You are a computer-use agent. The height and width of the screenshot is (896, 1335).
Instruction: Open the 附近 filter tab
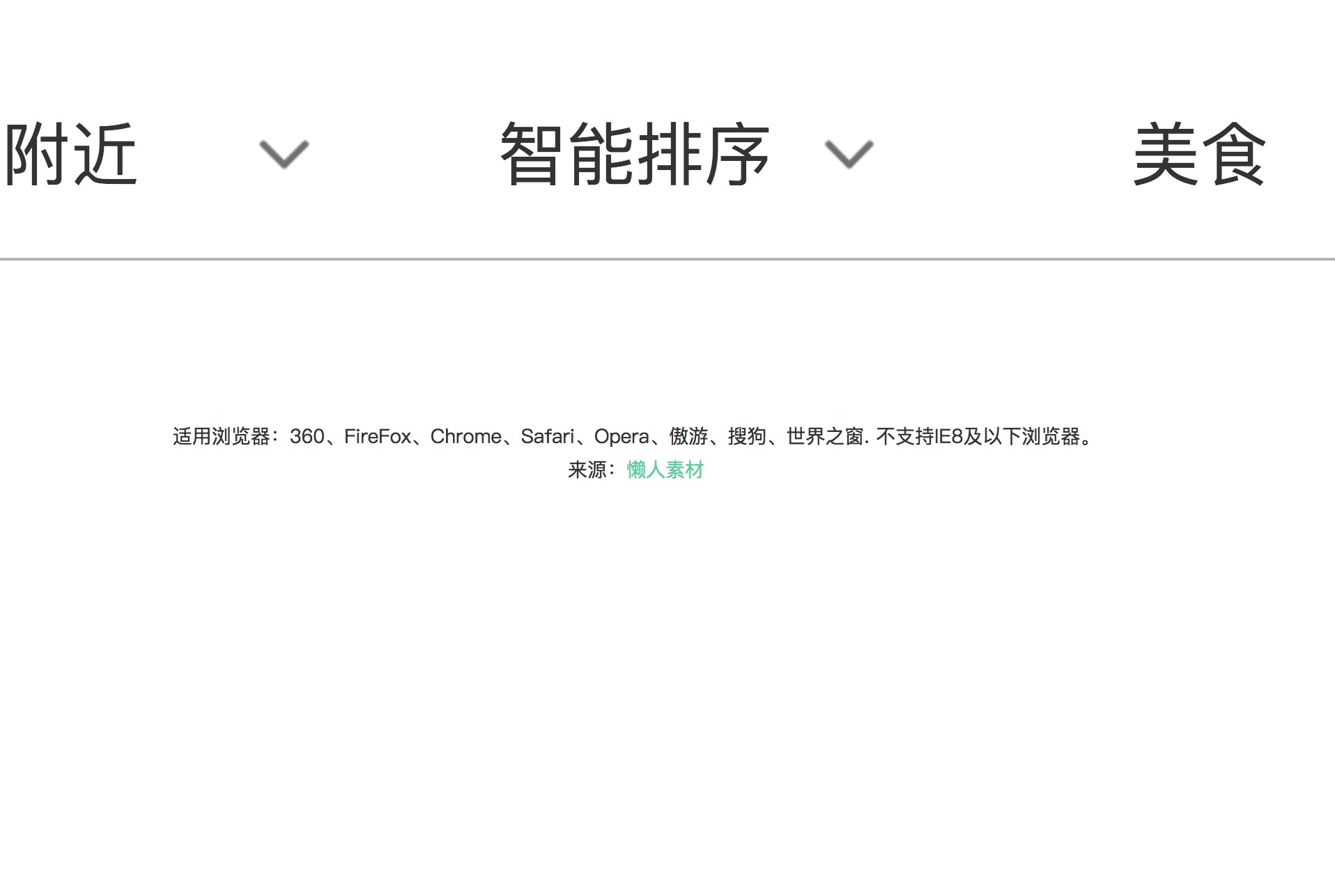70,154
